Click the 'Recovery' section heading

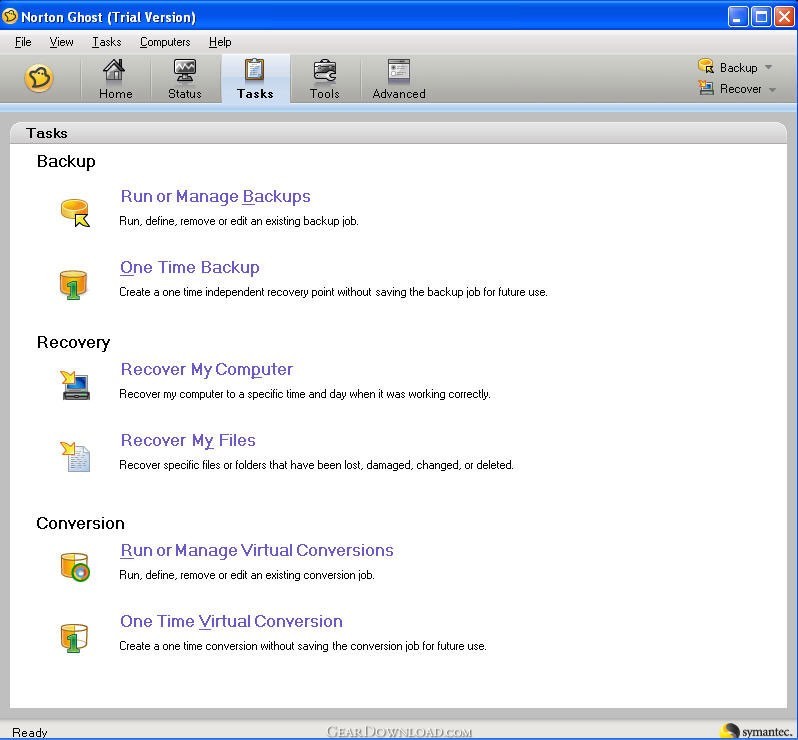[73, 343]
